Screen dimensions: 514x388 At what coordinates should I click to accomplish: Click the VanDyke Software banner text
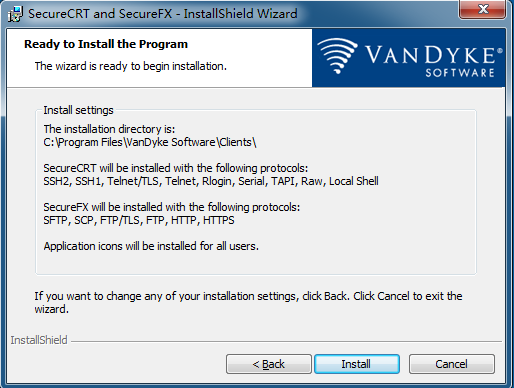pos(434,60)
